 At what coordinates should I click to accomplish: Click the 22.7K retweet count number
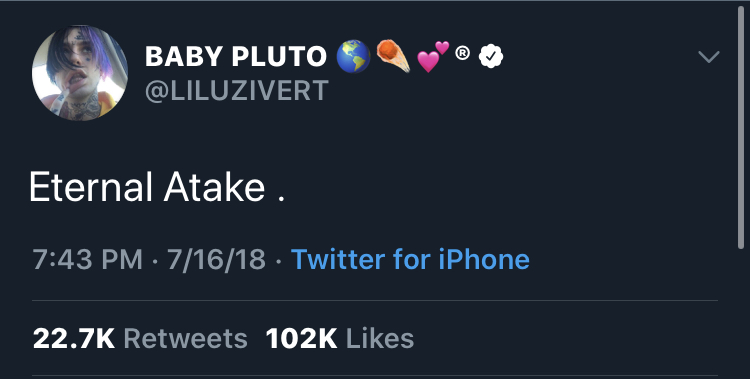[74, 338]
